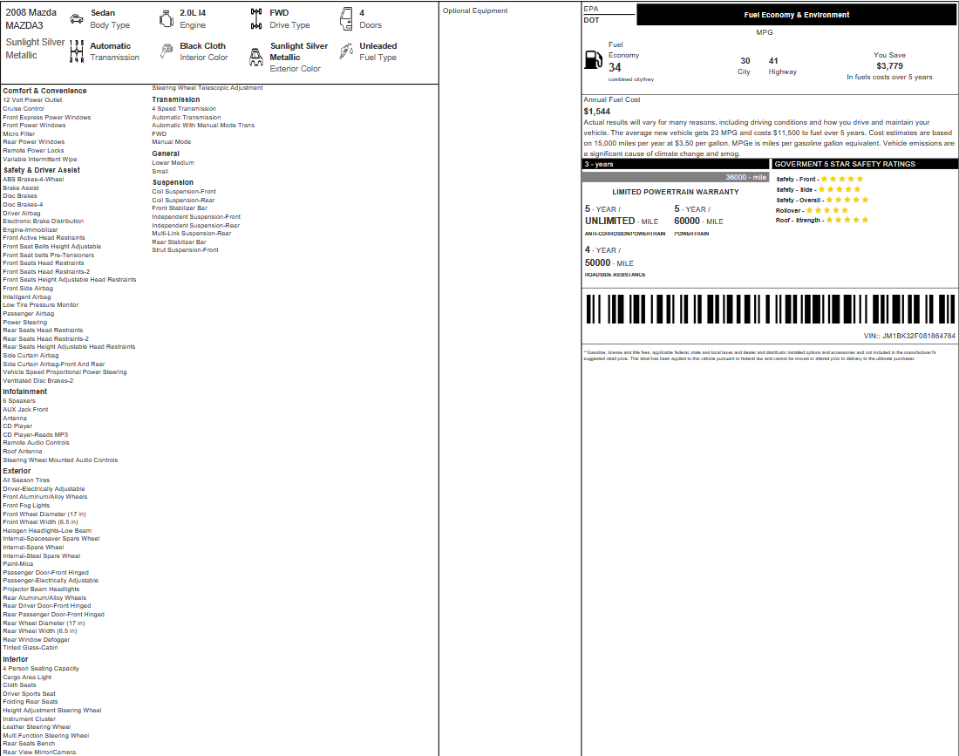Click the Driver Airbag feature
Viewport: 959px width, 756px height.
click(x=21, y=213)
